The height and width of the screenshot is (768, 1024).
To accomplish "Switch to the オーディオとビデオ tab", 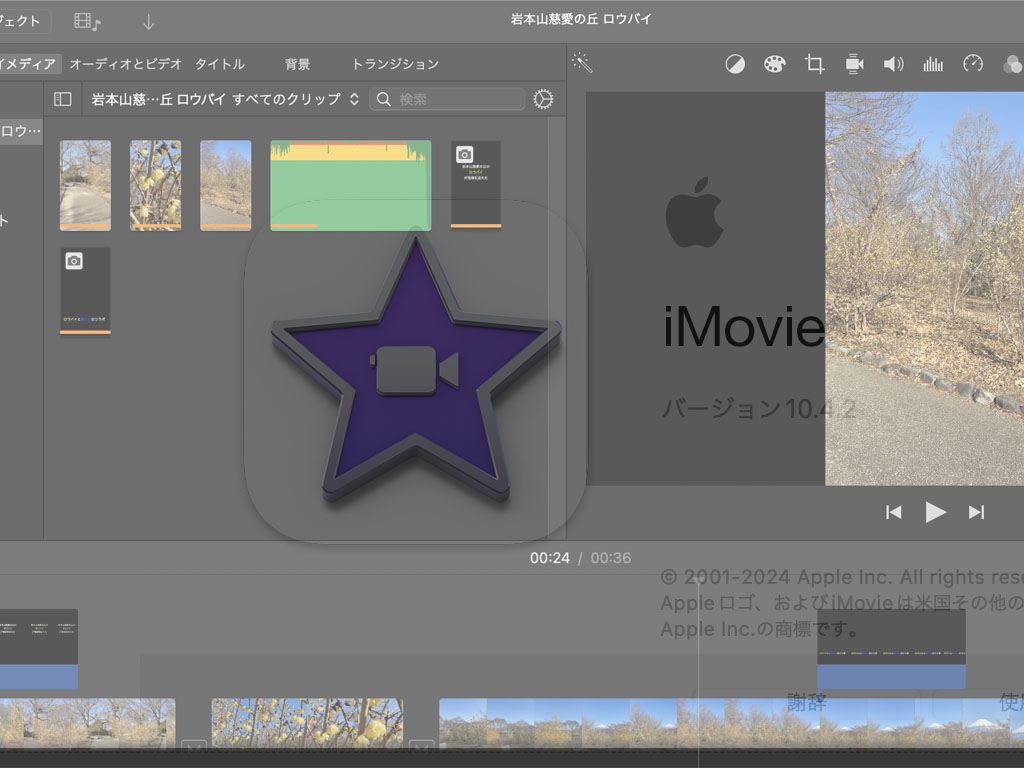I will click(126, 64).
